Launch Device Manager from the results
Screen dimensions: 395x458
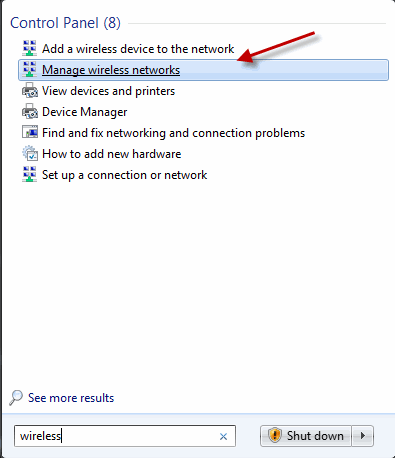pos(84,112)
